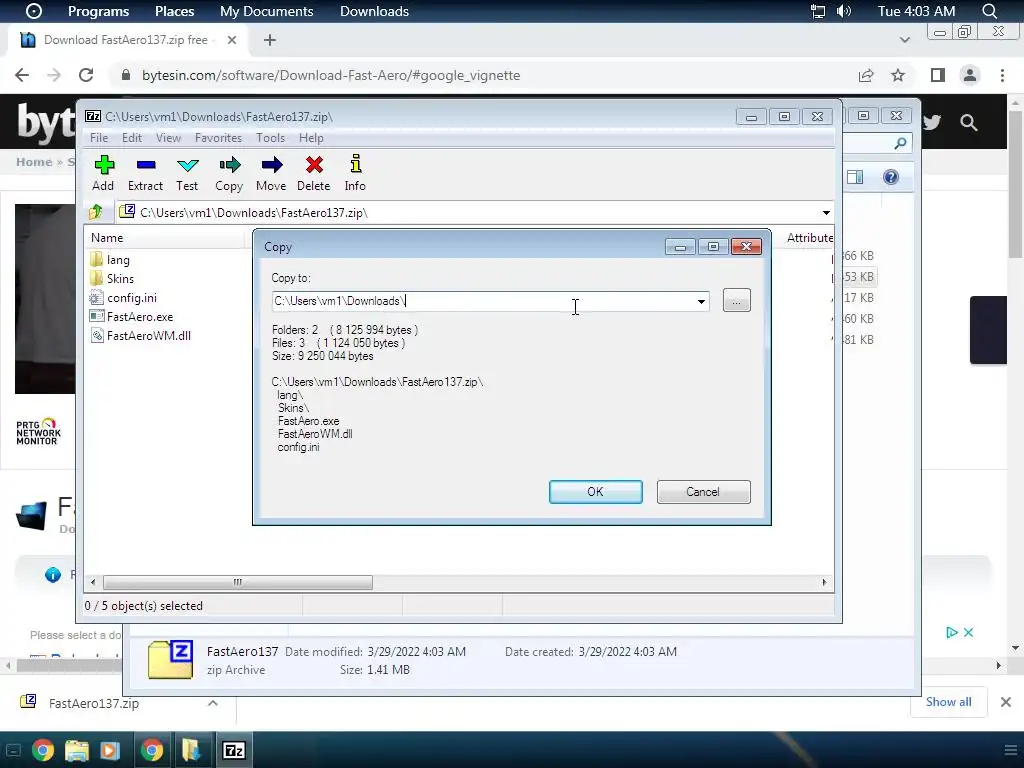Cancel the Copy dialog
The image size is (1024, 768).
click(703, 492)
